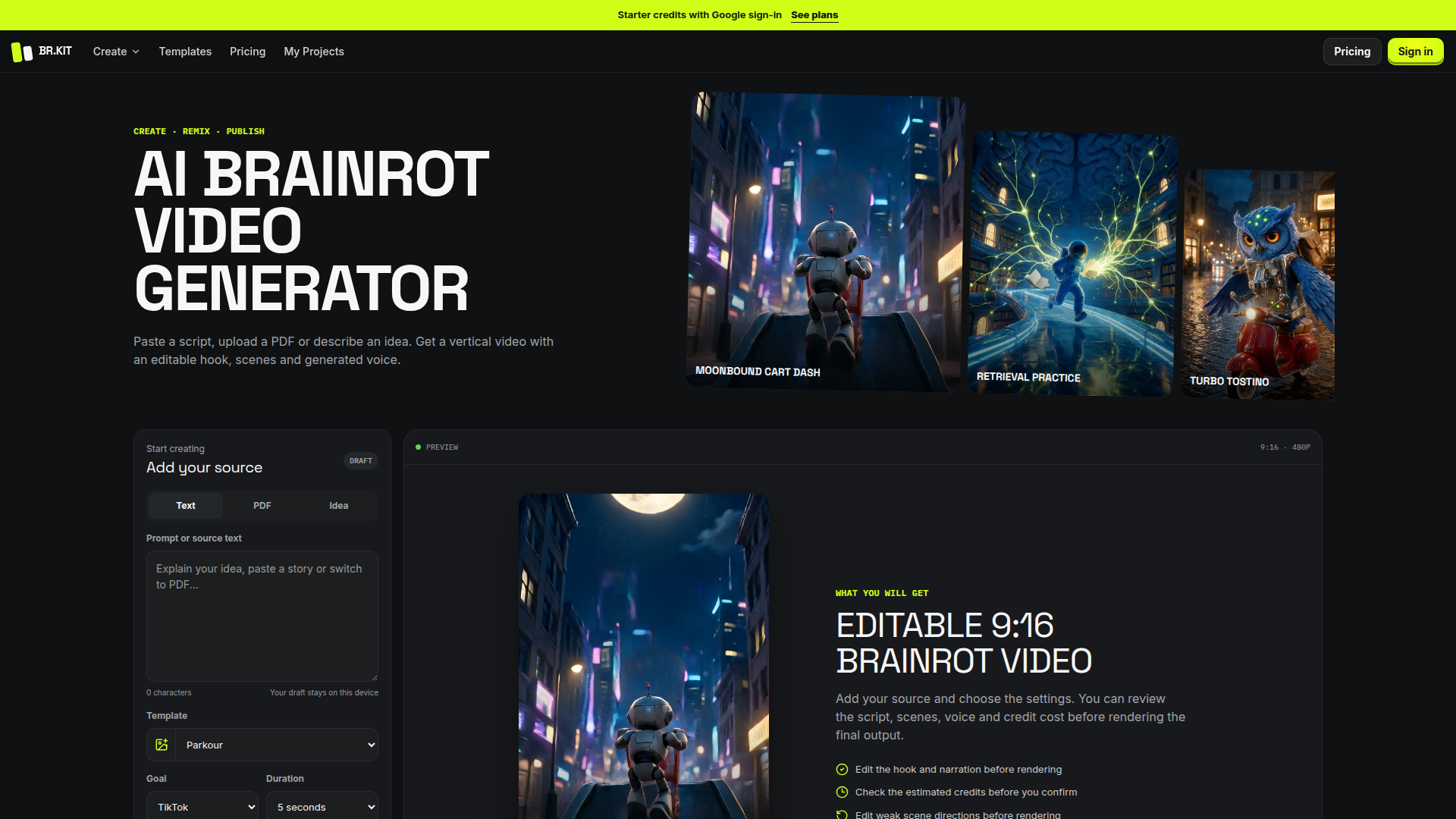Focus the prompt or source text area

tap(262, 616)
